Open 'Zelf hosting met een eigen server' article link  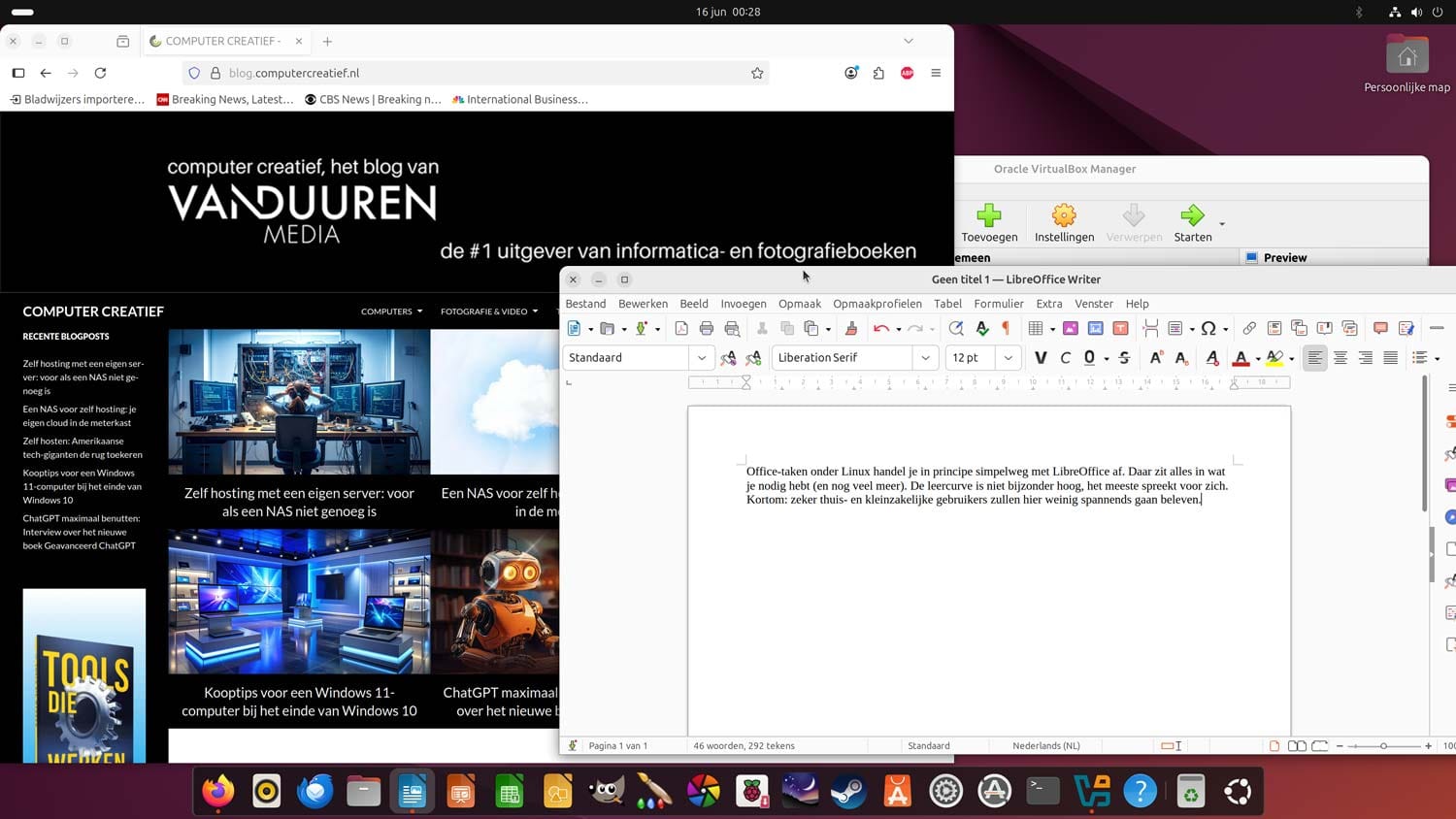(299, 503)
